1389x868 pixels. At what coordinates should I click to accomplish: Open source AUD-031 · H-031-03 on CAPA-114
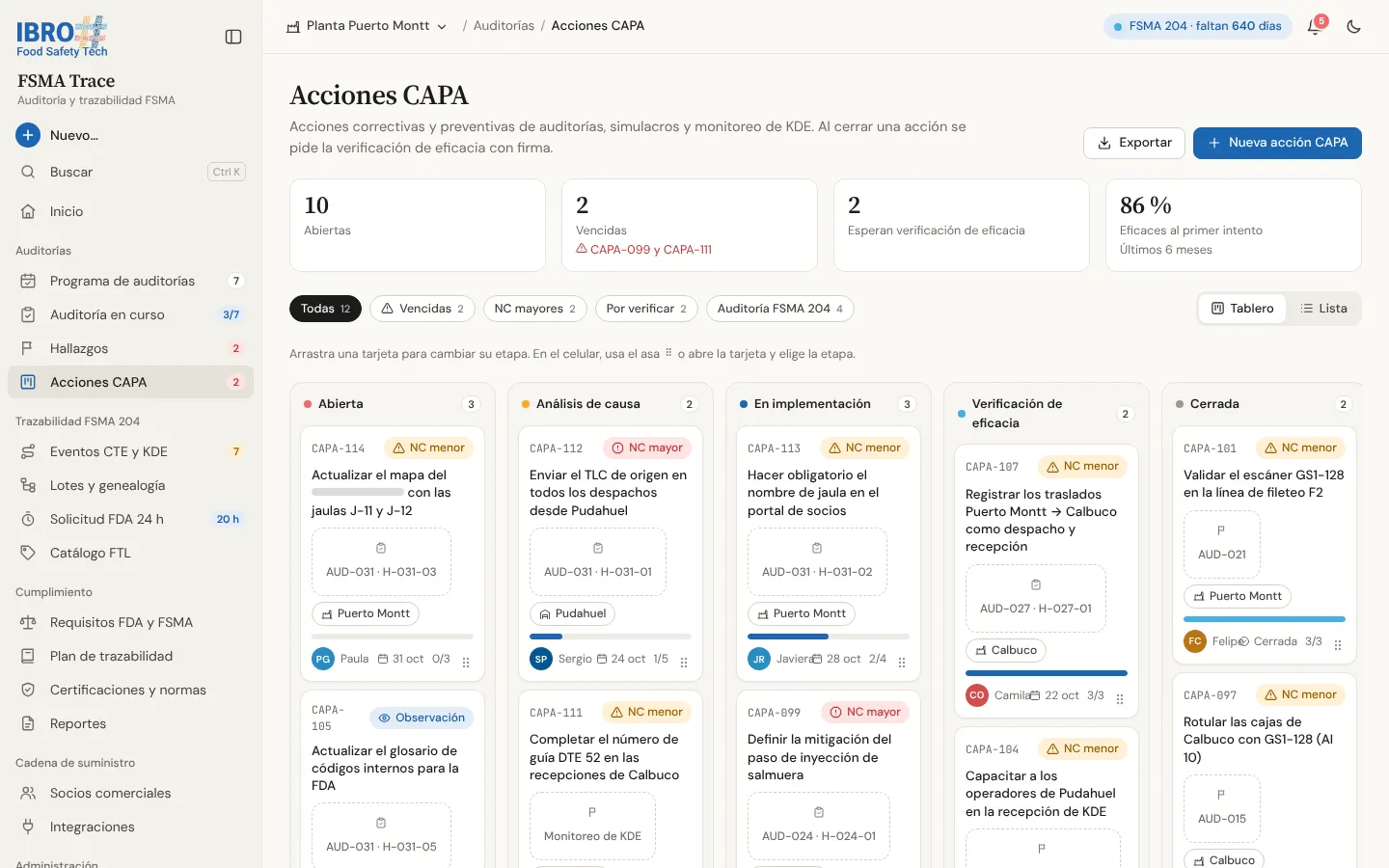click(x=381, y=561)
